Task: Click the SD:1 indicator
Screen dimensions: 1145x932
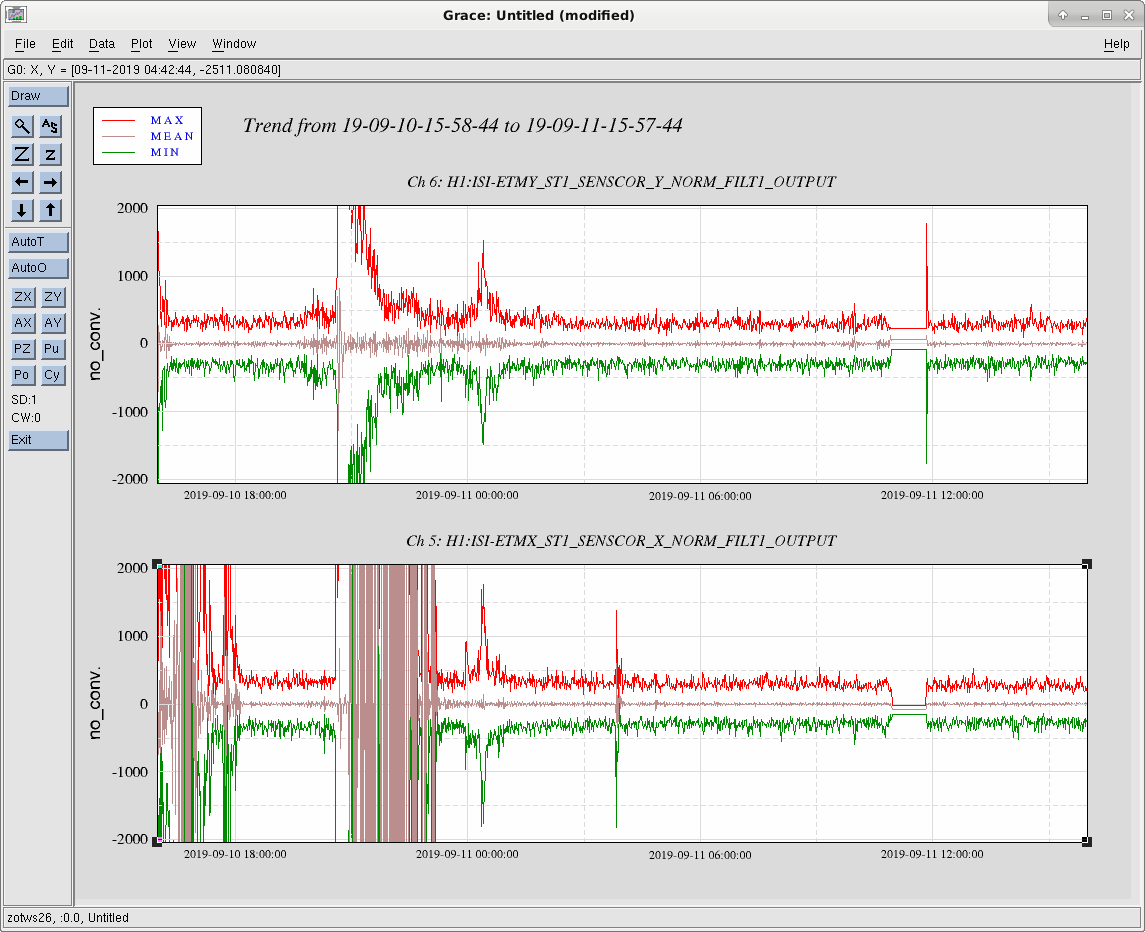Action: (24, 400)
